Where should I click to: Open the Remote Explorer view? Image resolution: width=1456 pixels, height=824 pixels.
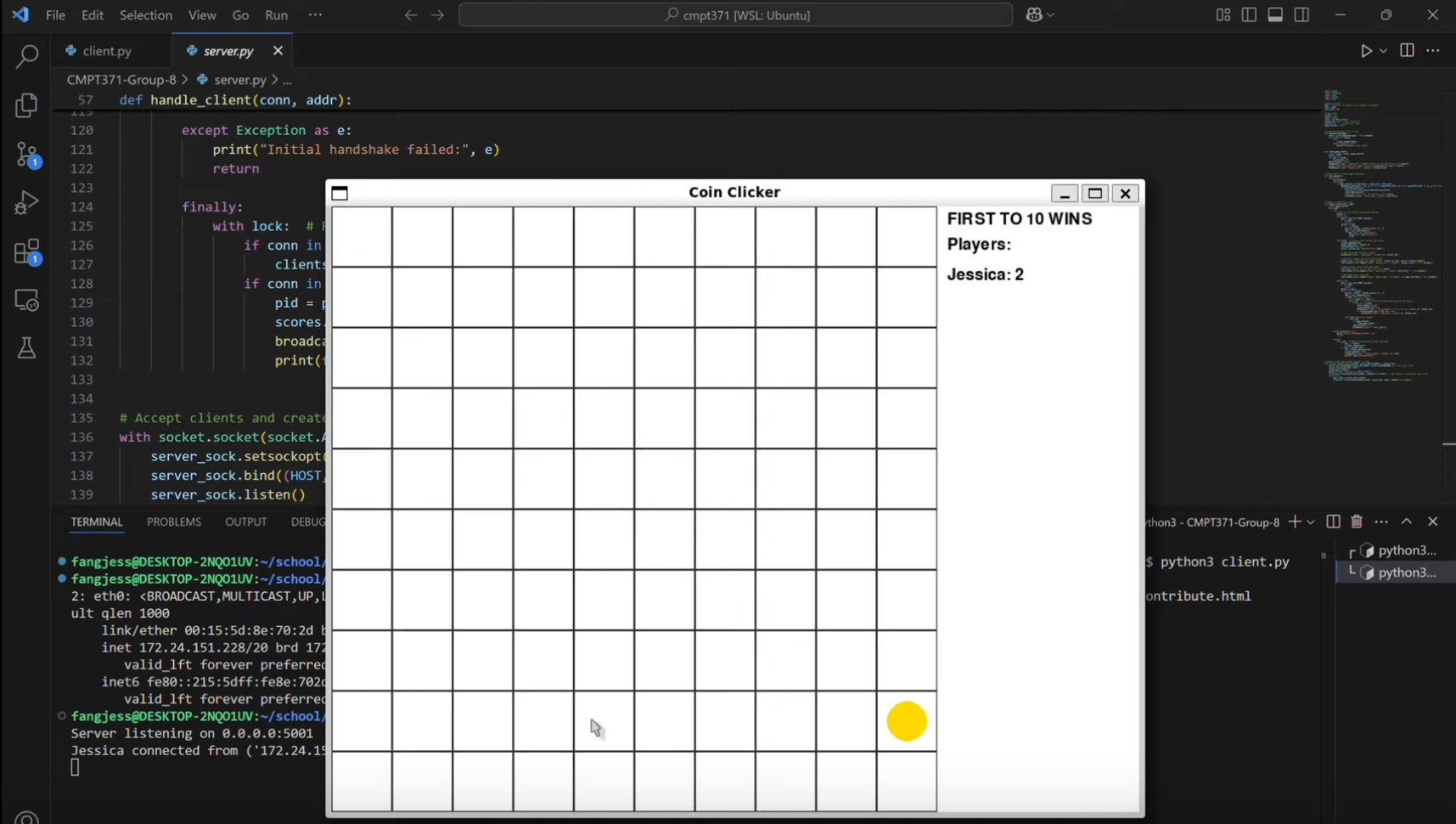click(26, 300)
